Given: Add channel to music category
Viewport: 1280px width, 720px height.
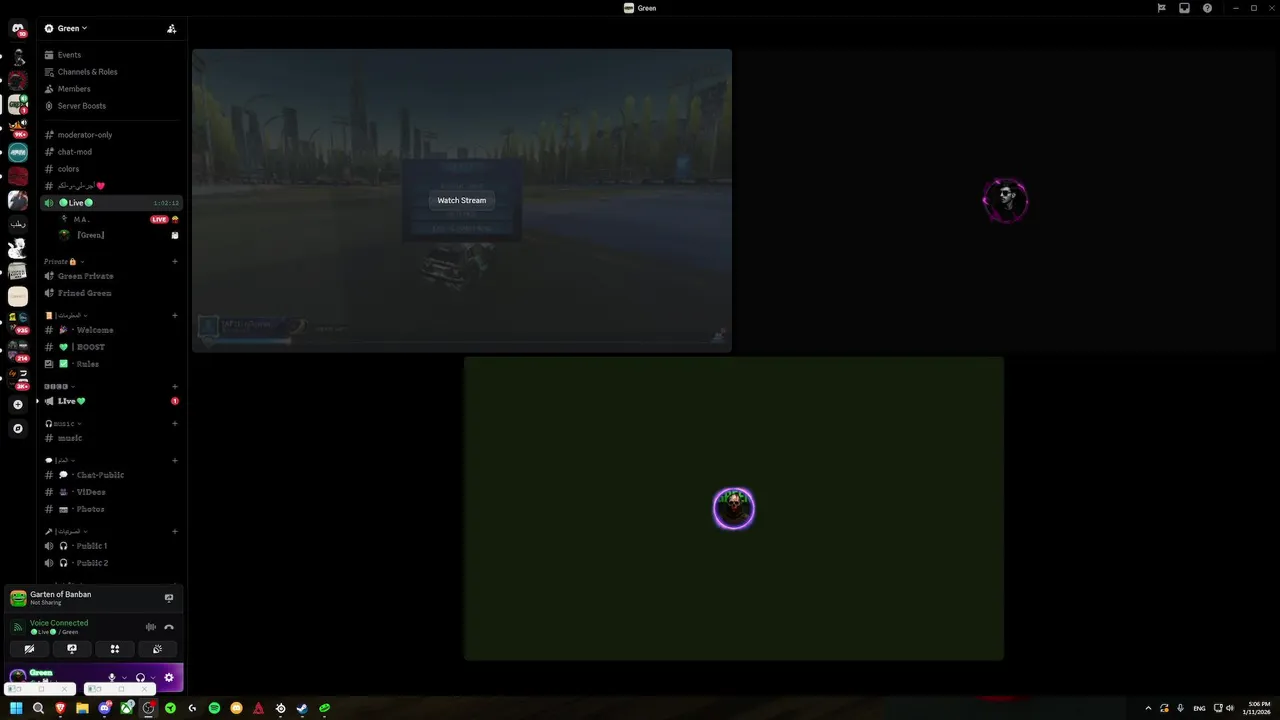Looking at the screenshot, I should (x=175, y=424).
